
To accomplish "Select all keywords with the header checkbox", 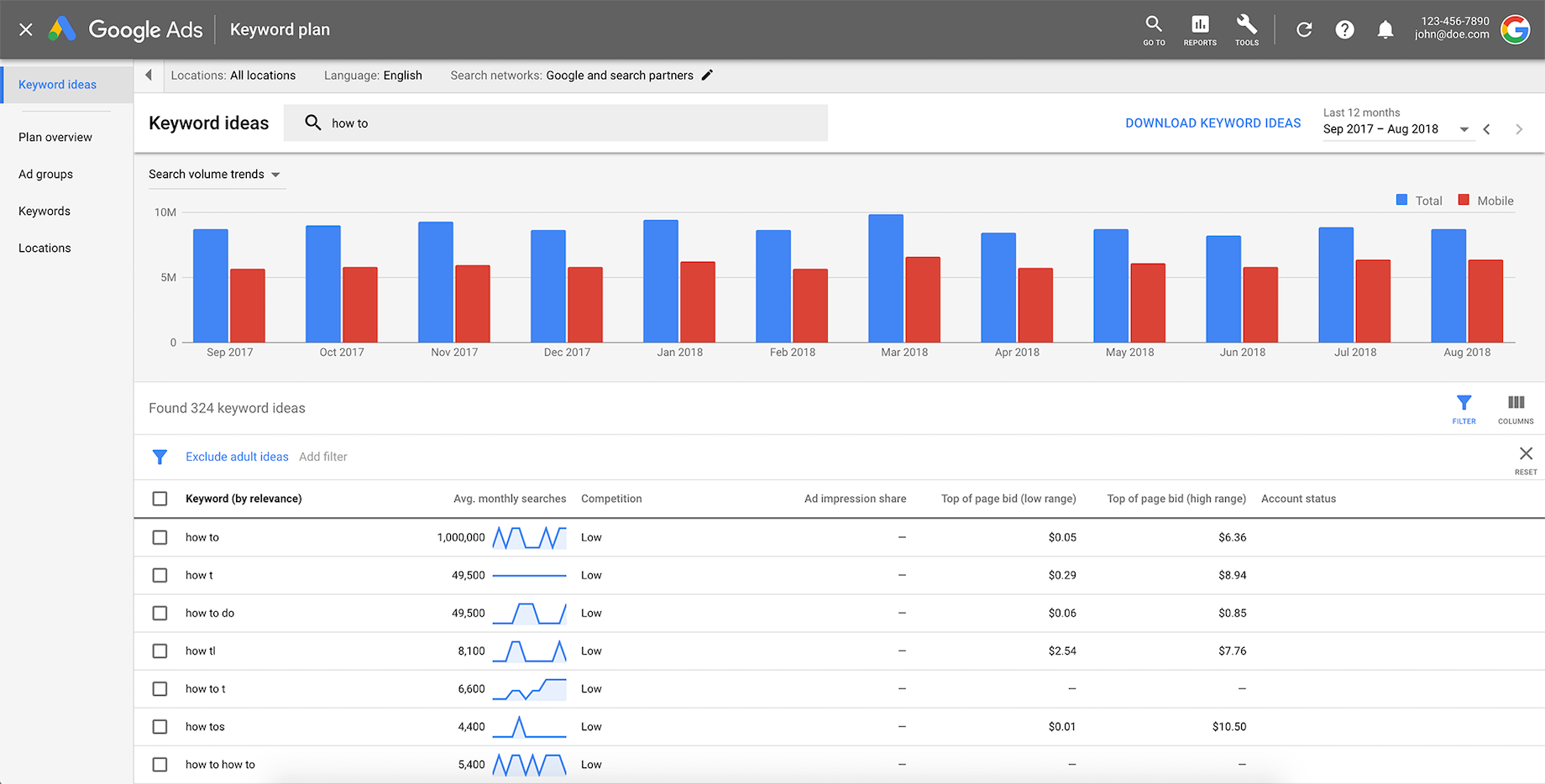I will click(160, 498).
